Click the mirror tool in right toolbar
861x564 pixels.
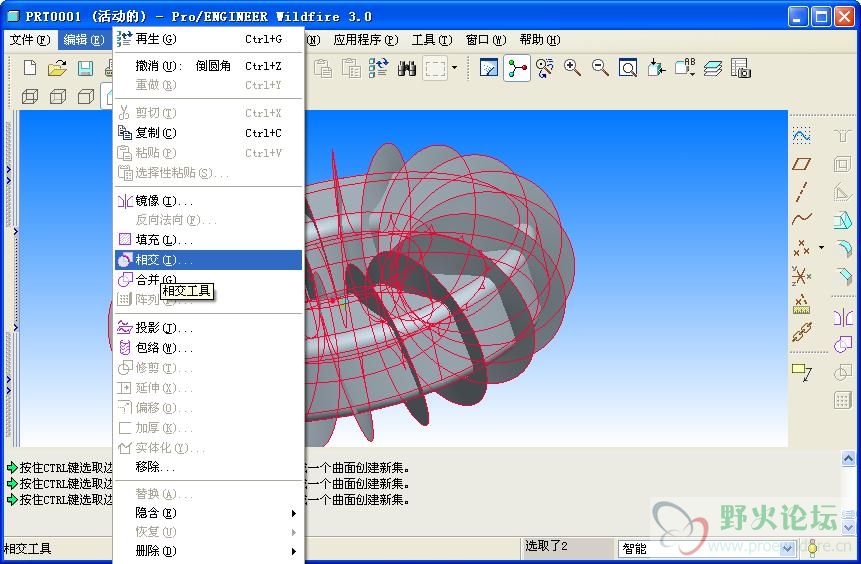[x=842, y=318]
